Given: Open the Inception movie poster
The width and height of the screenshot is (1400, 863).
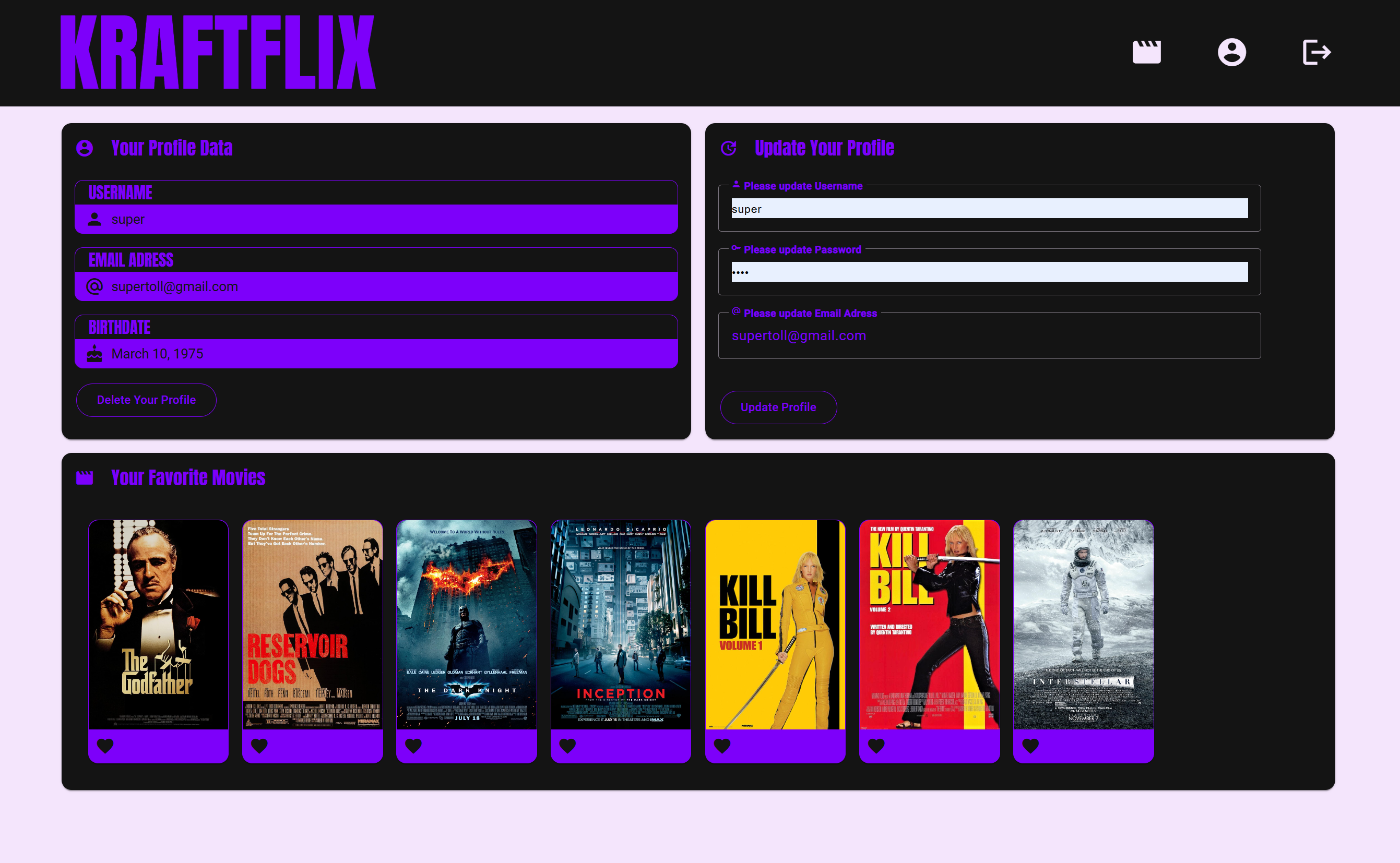Looking at the screenshot, I should [x=621, y=625].
